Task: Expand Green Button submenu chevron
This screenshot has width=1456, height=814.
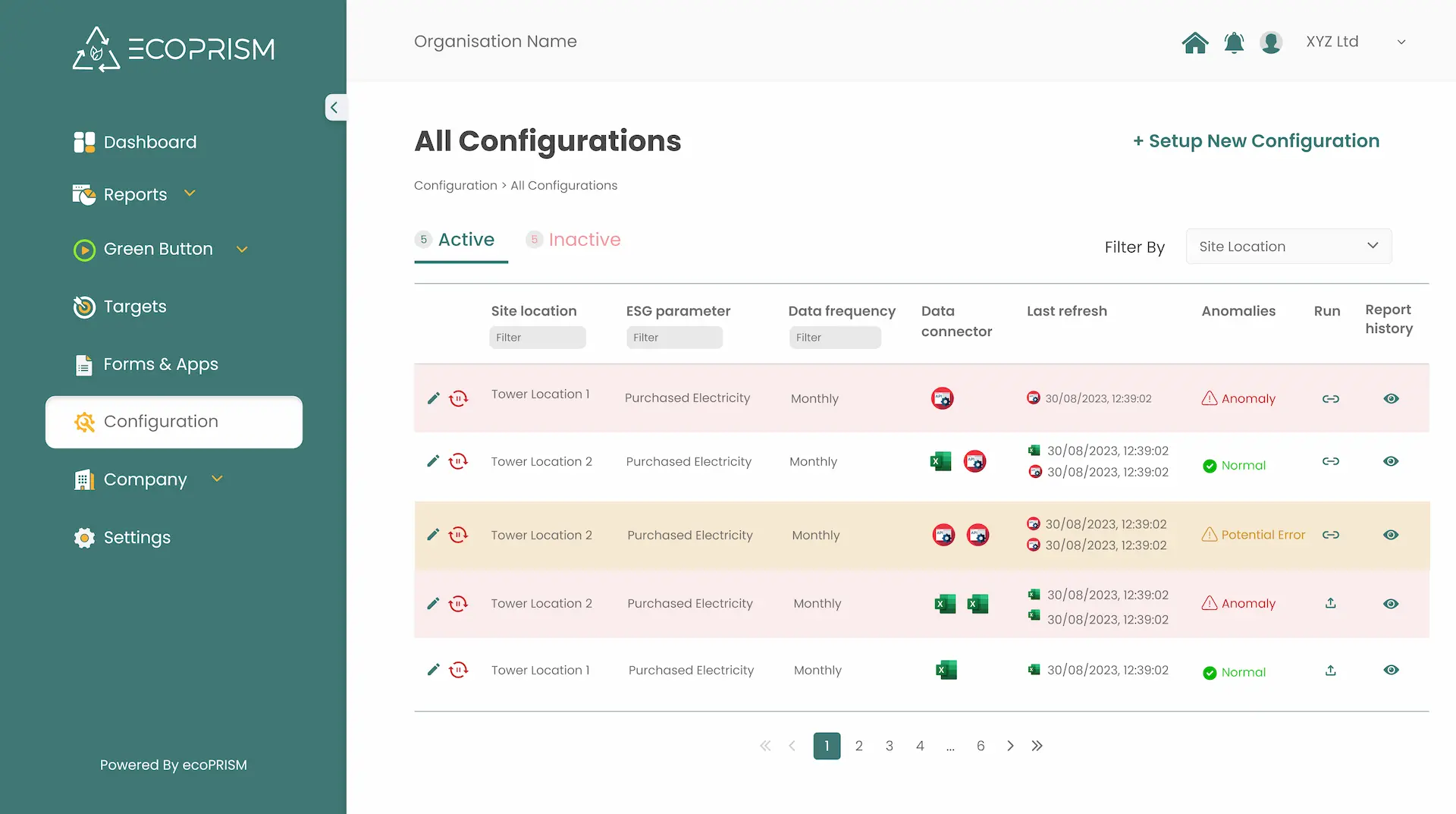Action: (242, 249)
